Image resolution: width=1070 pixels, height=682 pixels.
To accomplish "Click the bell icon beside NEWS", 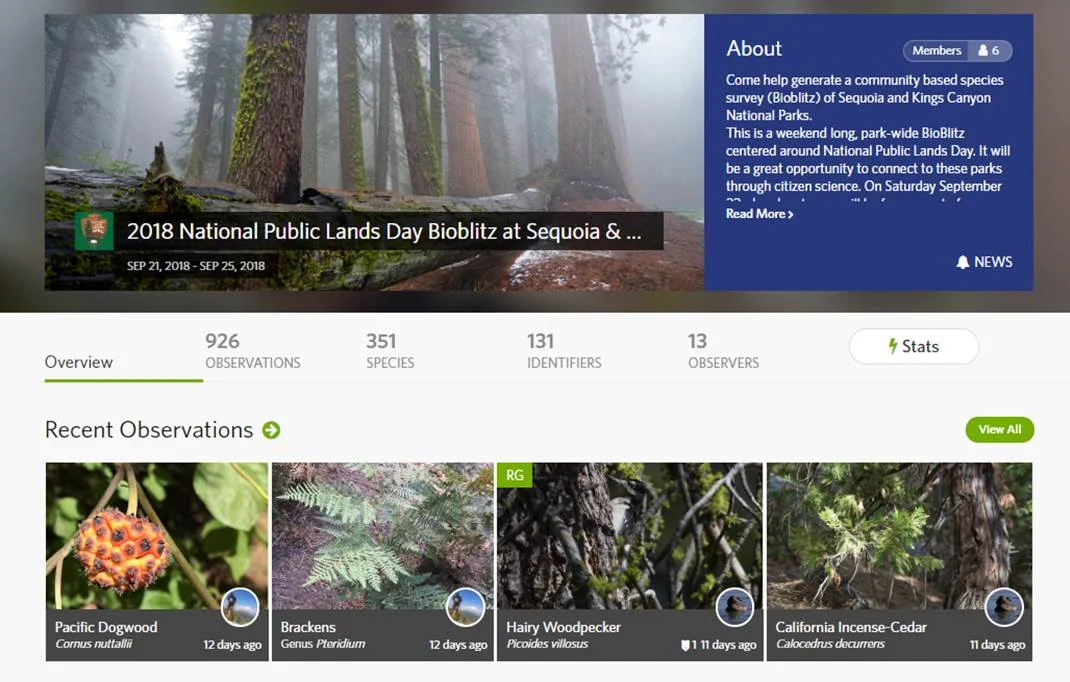I will pos(962,262).
